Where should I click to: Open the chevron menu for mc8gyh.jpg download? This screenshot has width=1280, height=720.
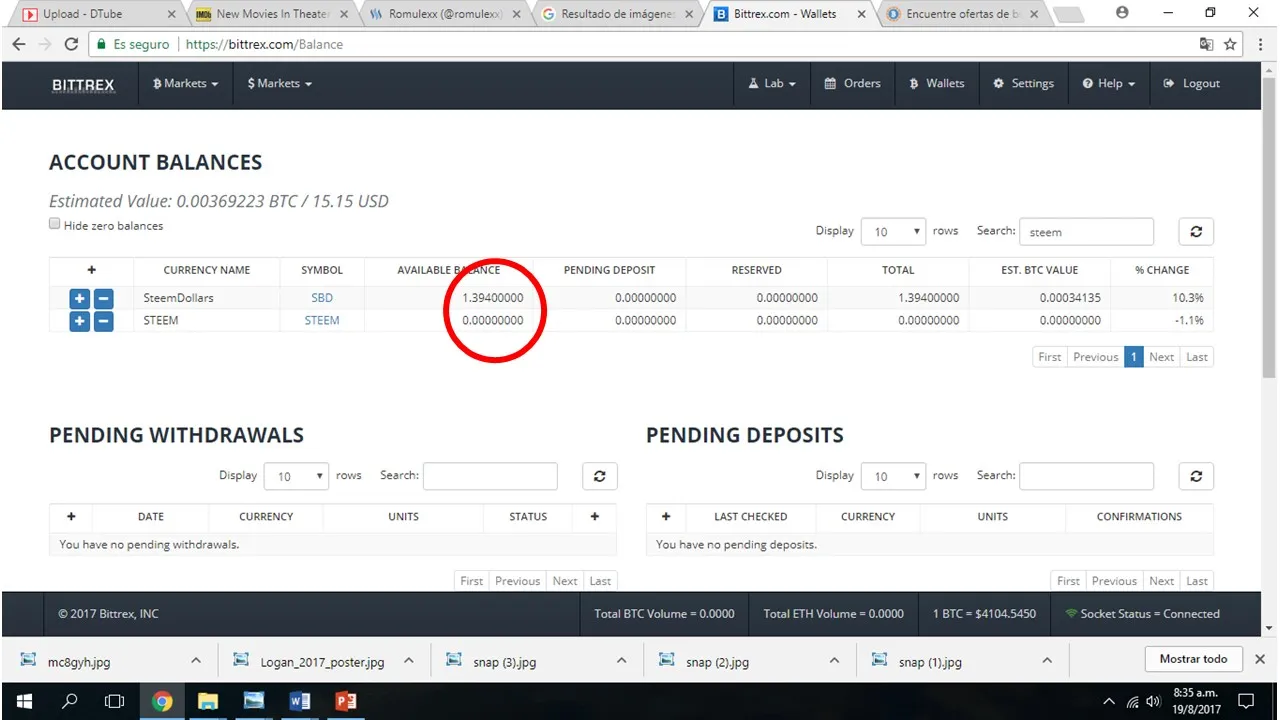[x=196, y=661]
